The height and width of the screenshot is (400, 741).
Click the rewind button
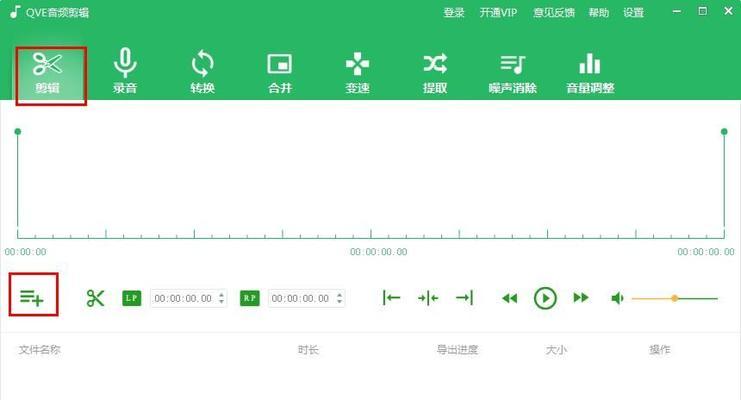pos(509,298)
